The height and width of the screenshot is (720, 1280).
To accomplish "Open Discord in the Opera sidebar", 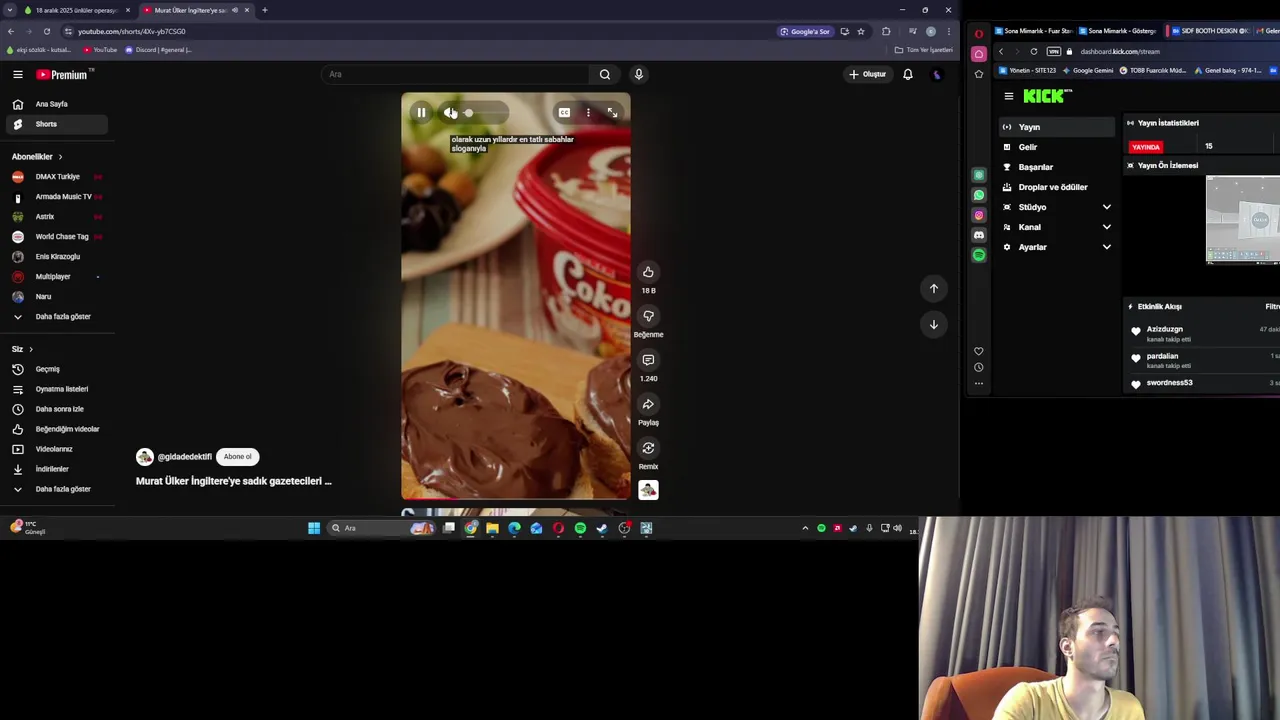I will [x=979, y=235].
